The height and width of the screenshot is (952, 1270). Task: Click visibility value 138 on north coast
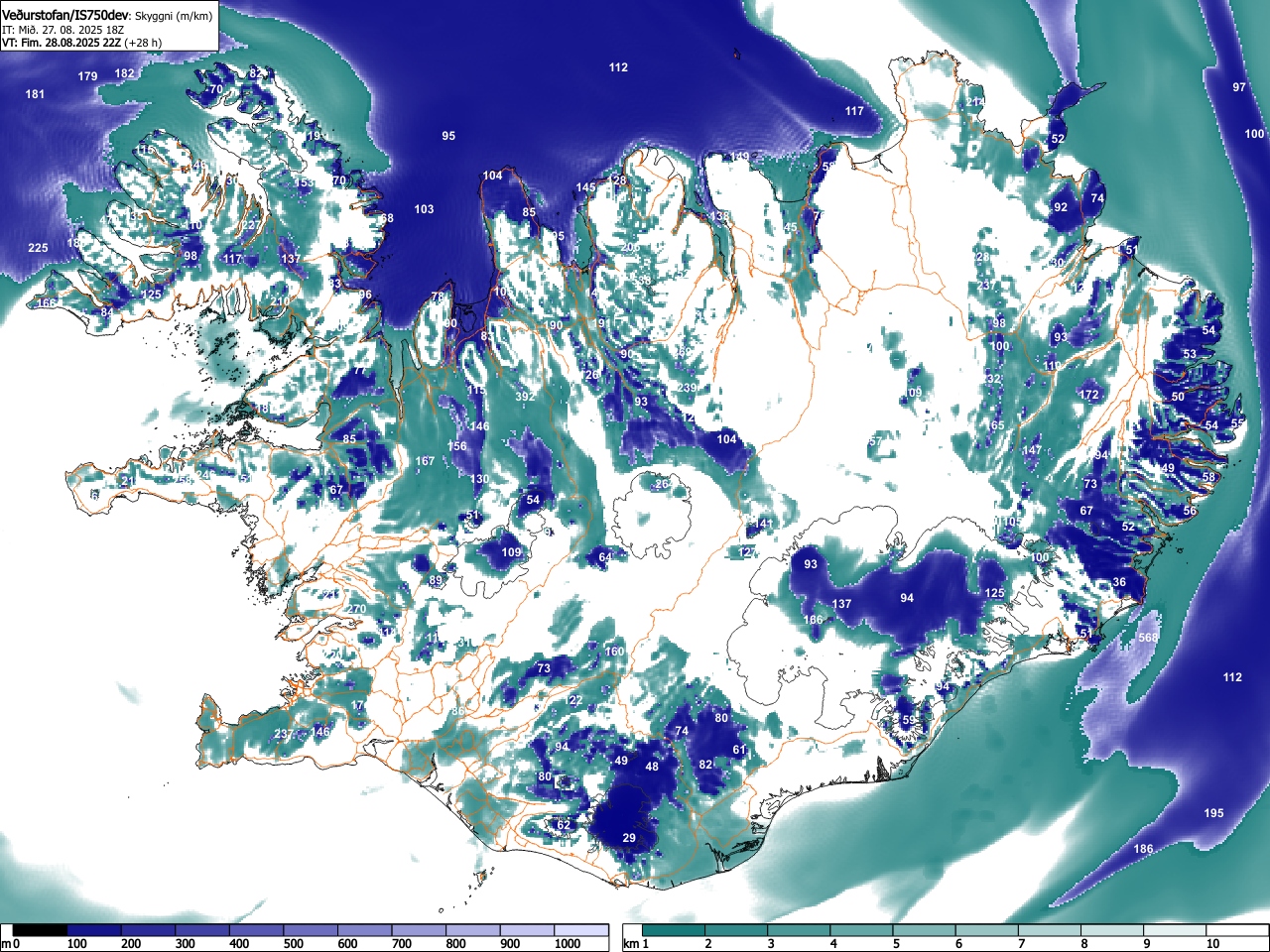719,216
